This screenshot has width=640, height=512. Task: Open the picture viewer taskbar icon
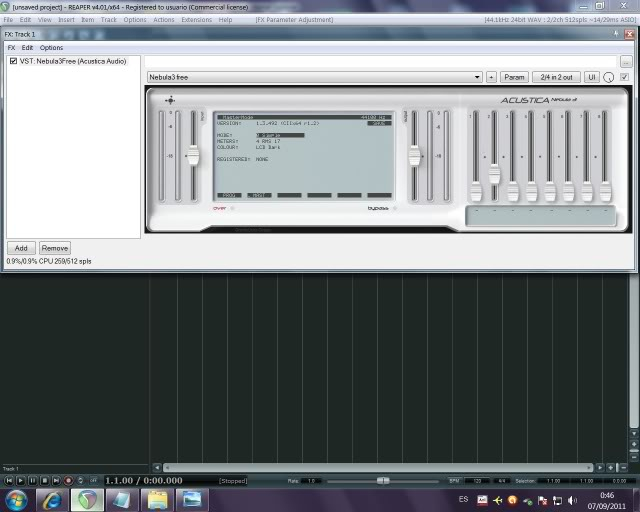[x=192, y=500]
